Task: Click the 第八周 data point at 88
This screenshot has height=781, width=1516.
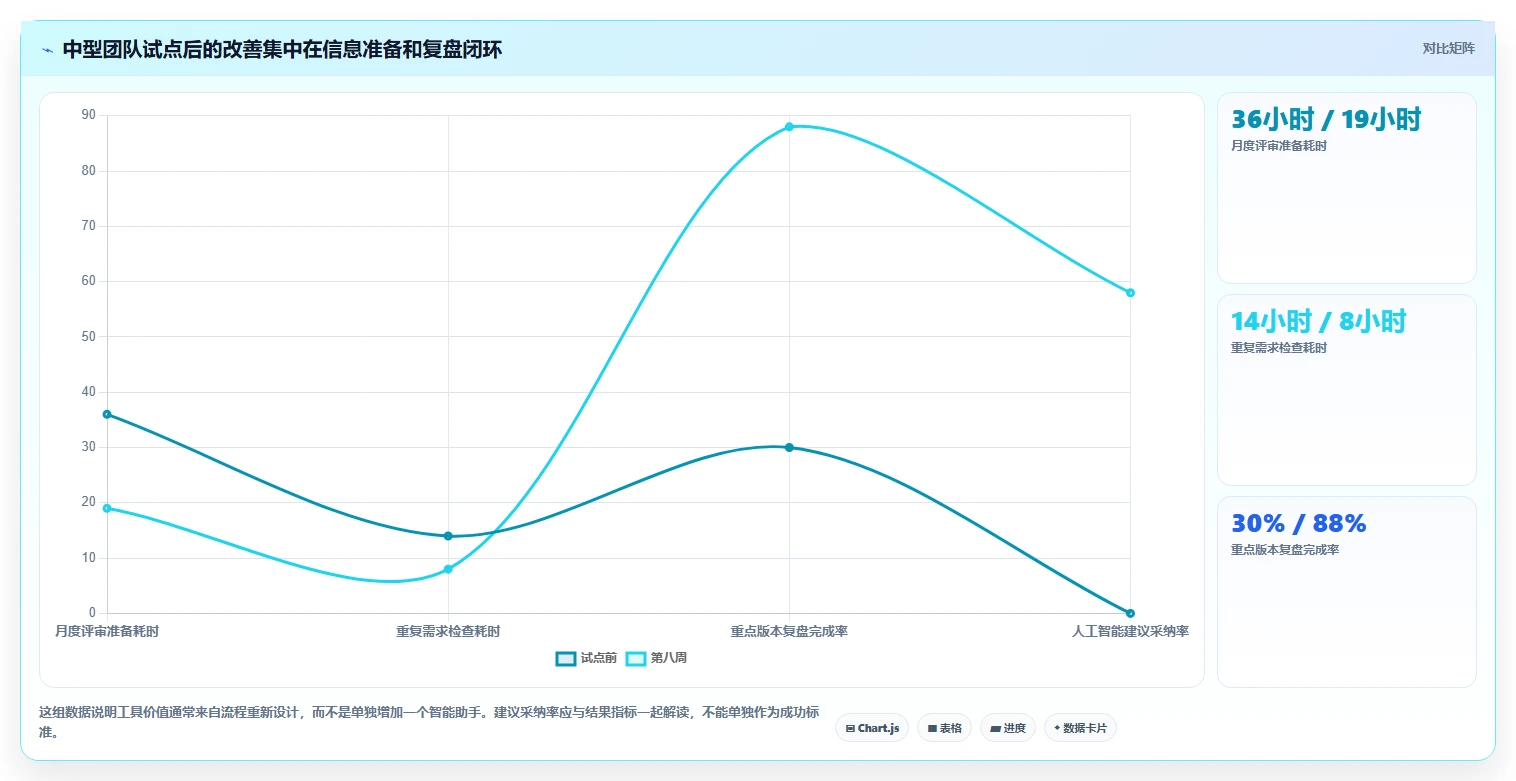Action: click(789, 127)
